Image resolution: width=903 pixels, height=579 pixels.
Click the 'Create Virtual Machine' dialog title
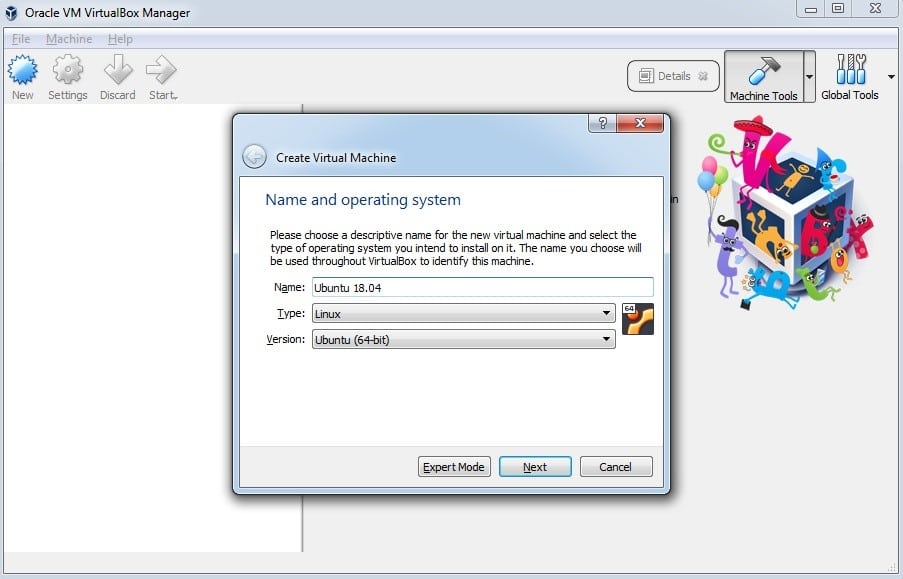[336, 157]
